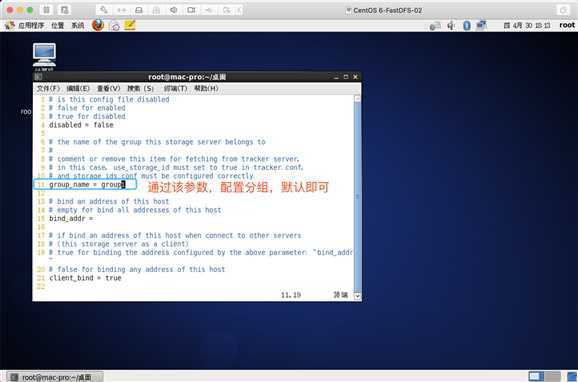Open terminal 文件(F) menu
Screen dimensions: 578x382
(48, 88)
